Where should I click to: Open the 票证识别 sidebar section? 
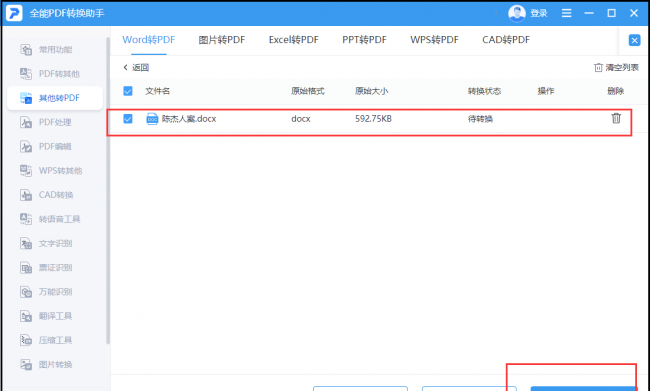pos(46,267)
